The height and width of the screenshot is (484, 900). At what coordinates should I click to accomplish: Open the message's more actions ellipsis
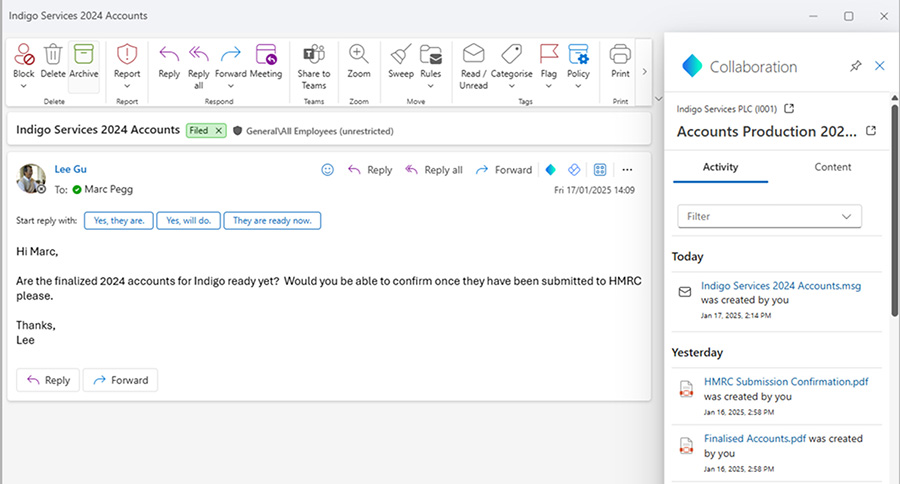point(628,170)
